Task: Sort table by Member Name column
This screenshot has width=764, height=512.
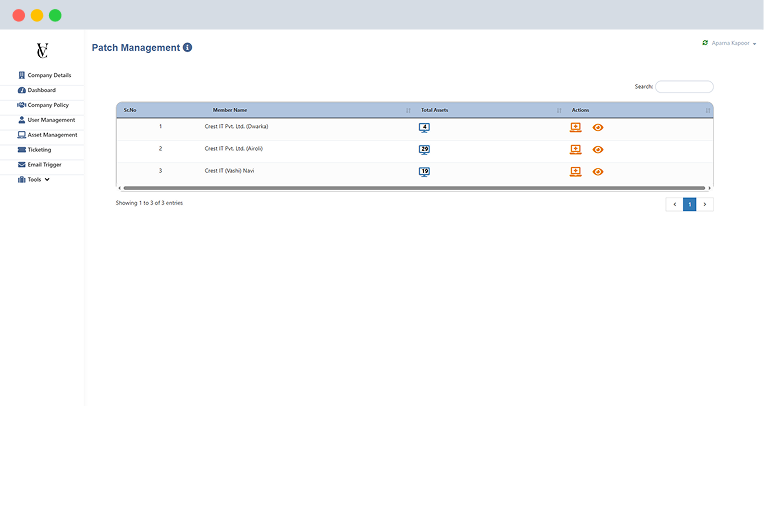Action: 230,110
